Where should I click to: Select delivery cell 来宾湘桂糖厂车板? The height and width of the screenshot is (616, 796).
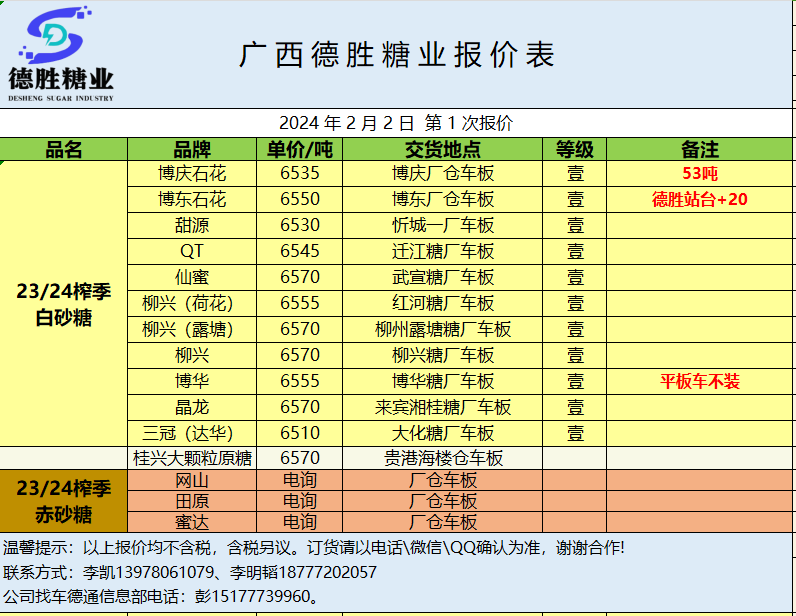pyautogui.click(x=443, y=407)
